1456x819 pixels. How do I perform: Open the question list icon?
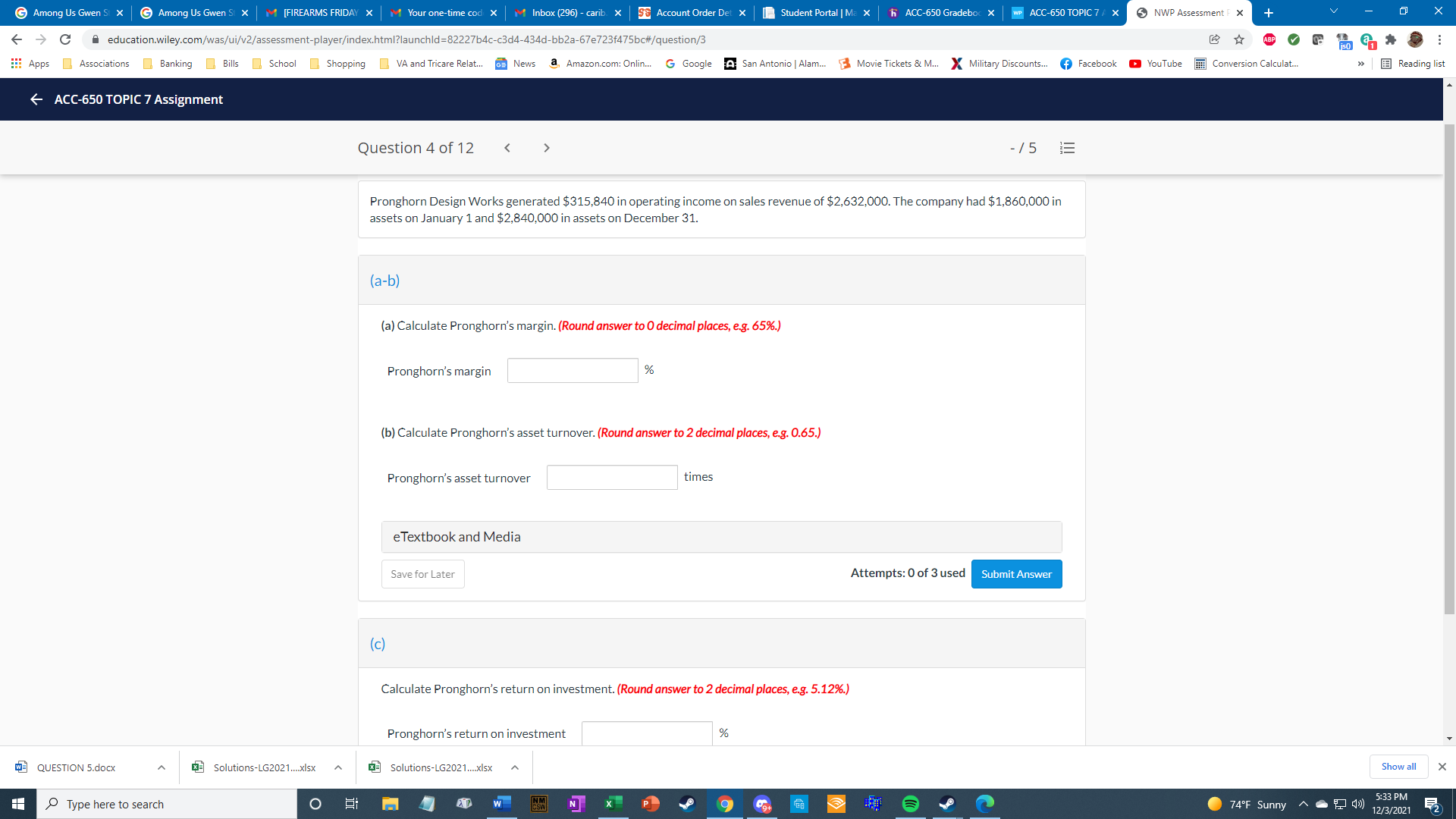(1067, 148)
